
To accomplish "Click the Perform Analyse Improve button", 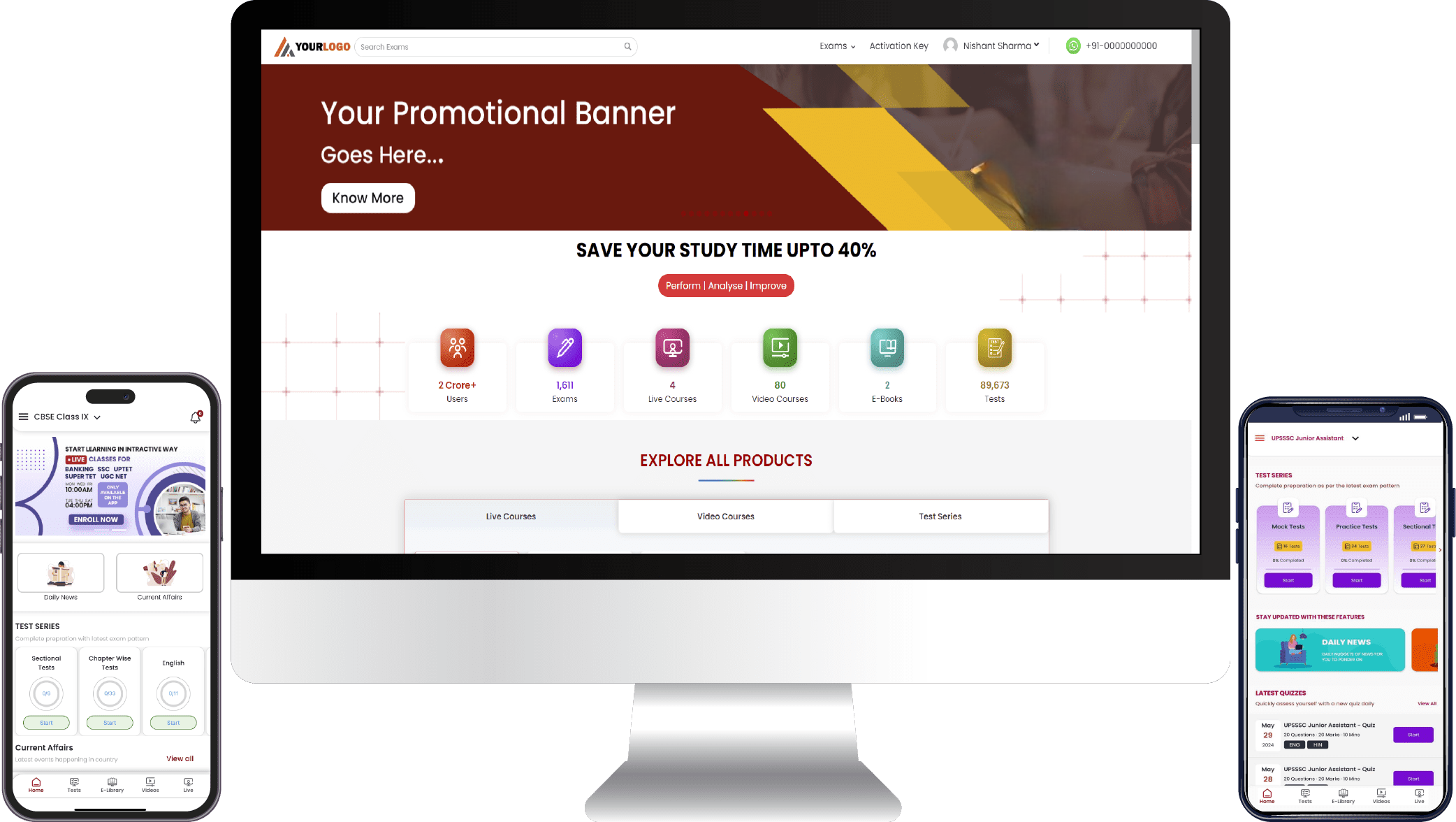I will pyautogui.click(x=726, y=285).
